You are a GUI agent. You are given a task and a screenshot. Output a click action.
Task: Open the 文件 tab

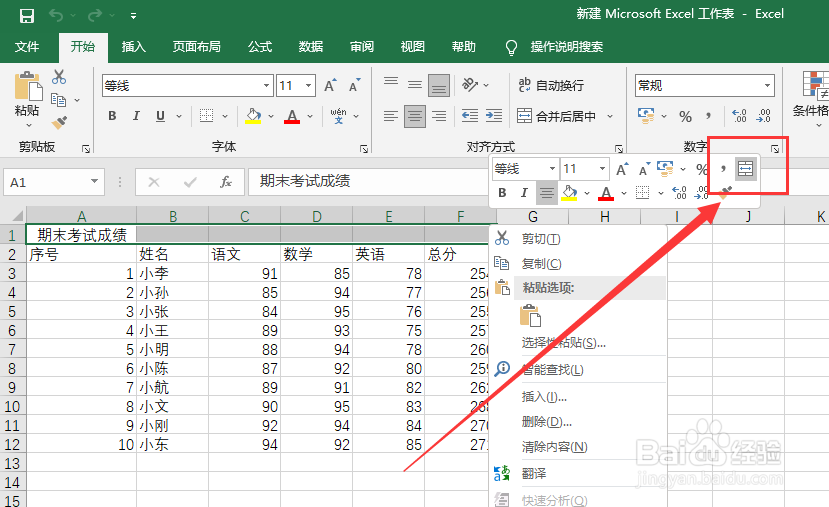(27, 47)
